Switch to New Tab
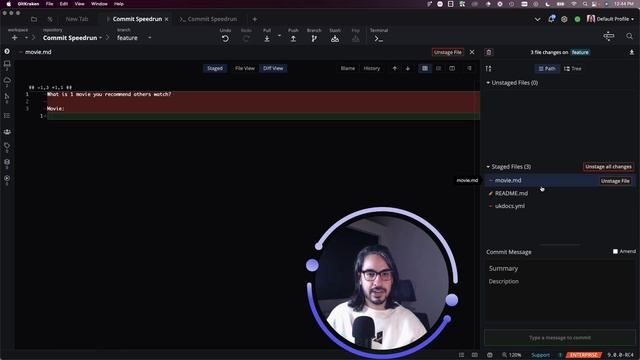640x360 pixels. pos(77,19)
